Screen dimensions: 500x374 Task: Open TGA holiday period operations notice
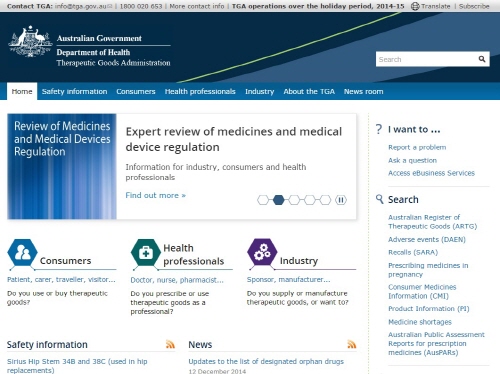point(318,6)
